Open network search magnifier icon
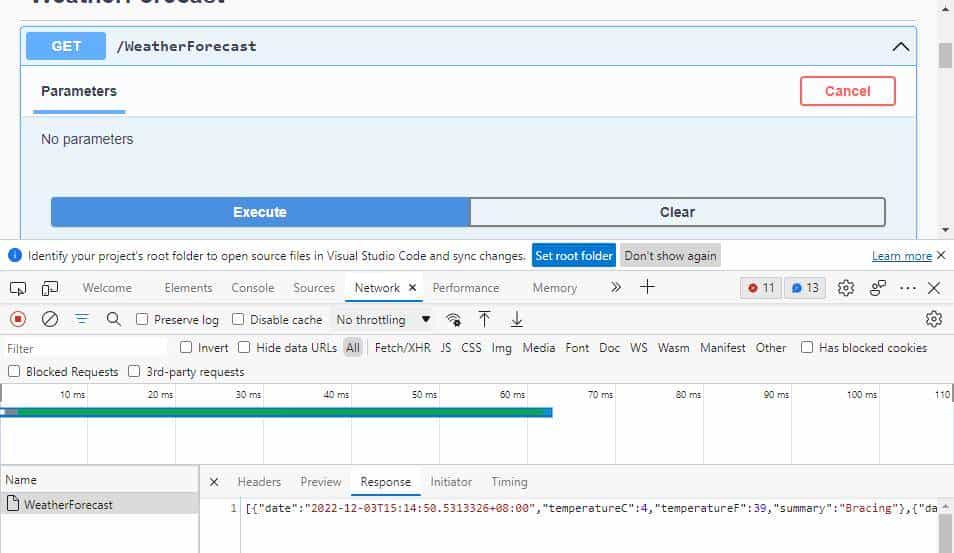Image resolution: width=954 pixels, height=553 pixels. [113, 319]
